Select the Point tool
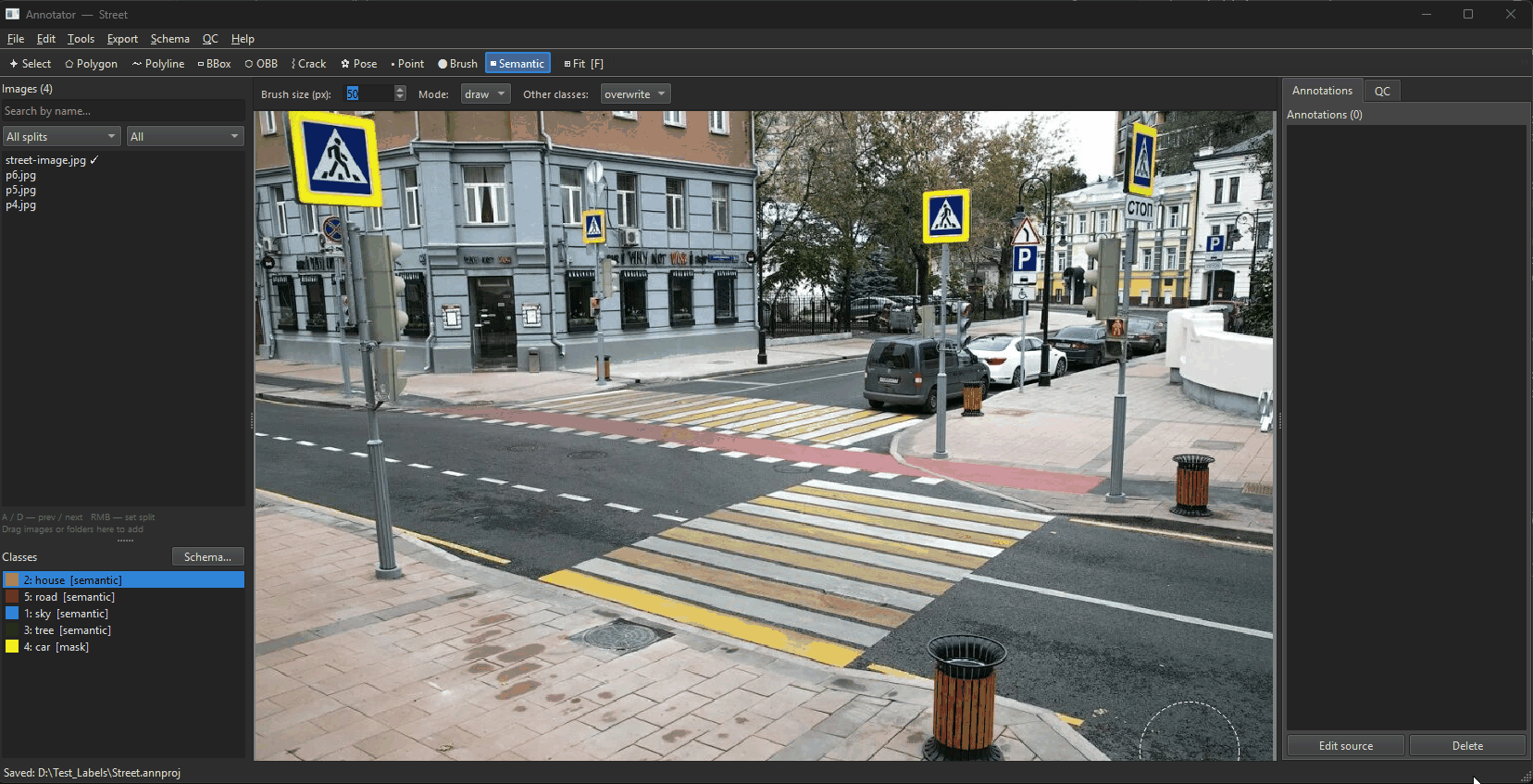1533x784 pixels. click(x=407, y=64)
